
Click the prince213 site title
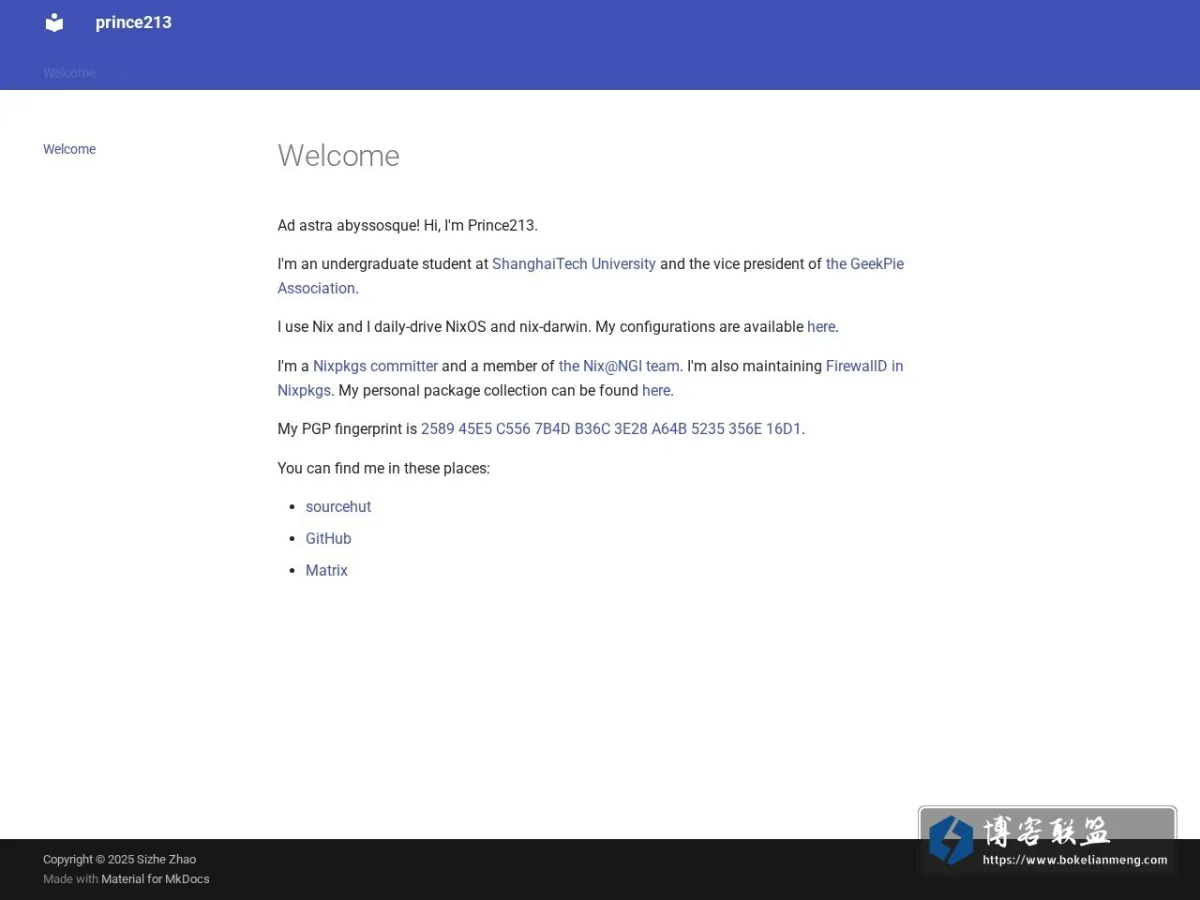pos(133,22)
